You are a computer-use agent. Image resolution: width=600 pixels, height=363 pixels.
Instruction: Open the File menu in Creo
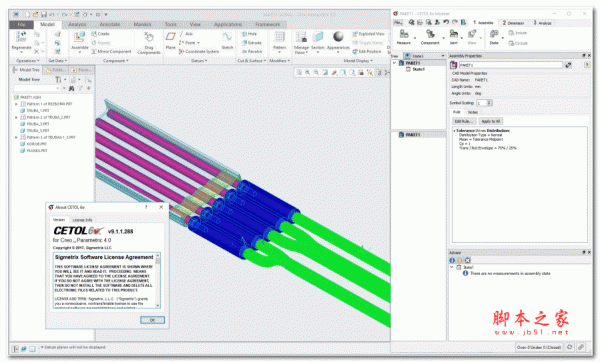pyautogui.click(x=21, y=24)
